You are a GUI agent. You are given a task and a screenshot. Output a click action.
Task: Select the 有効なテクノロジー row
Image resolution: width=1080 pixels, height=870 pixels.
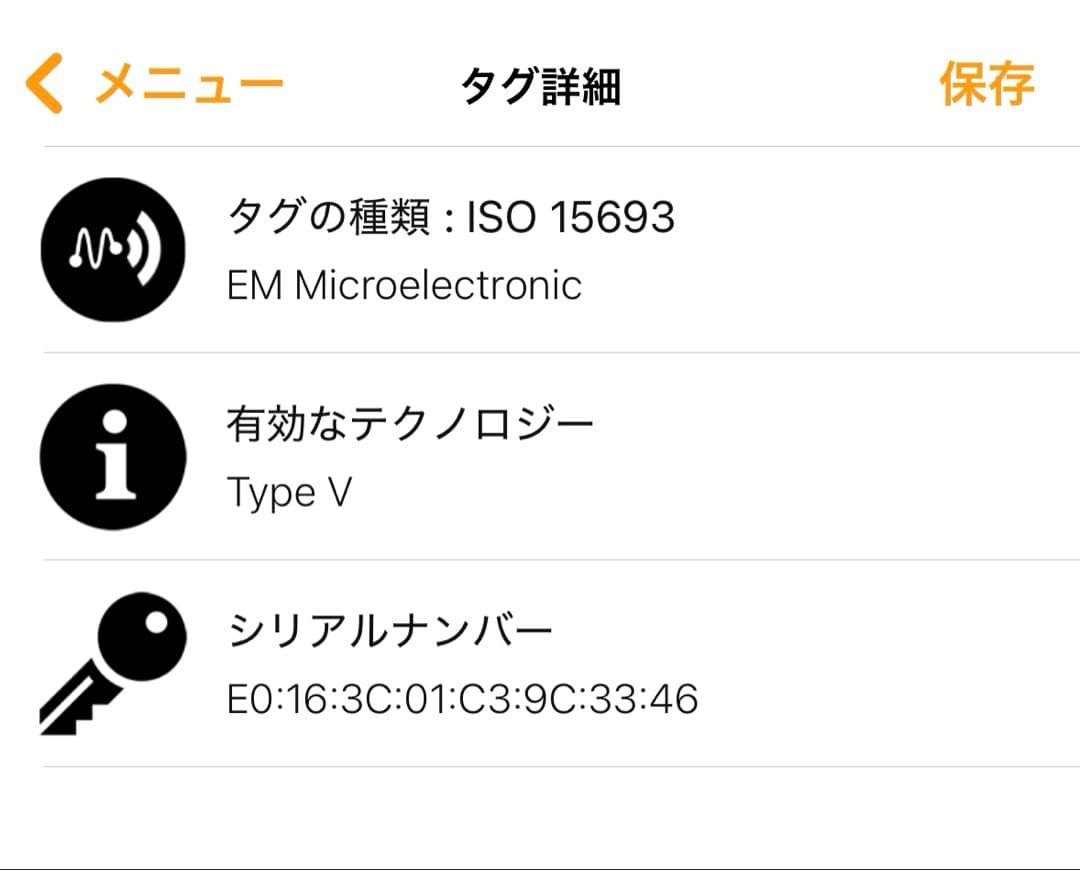click(x=410, y=421)
